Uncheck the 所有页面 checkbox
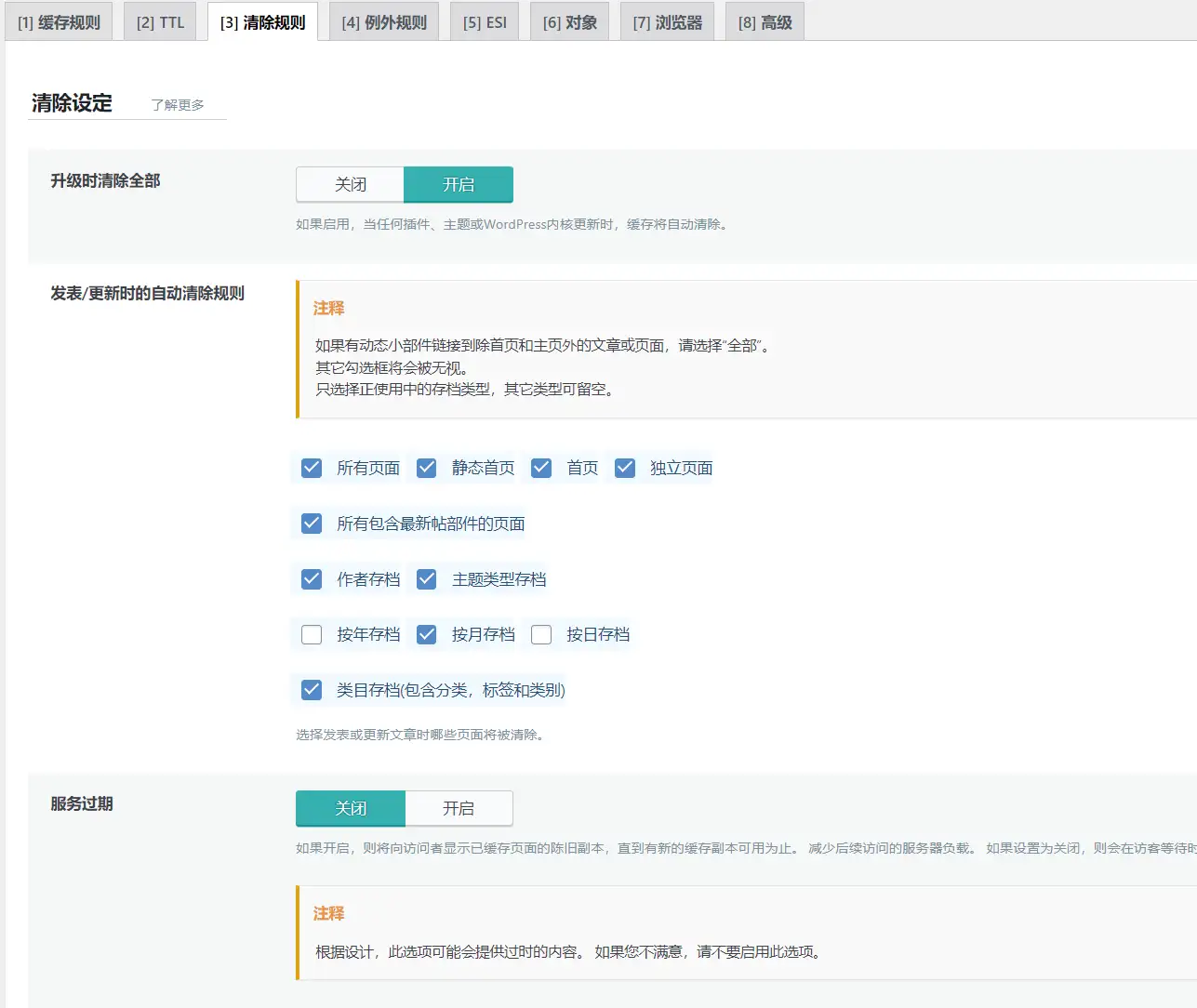Screen dimensions: 1197x1008 point(312,468)
